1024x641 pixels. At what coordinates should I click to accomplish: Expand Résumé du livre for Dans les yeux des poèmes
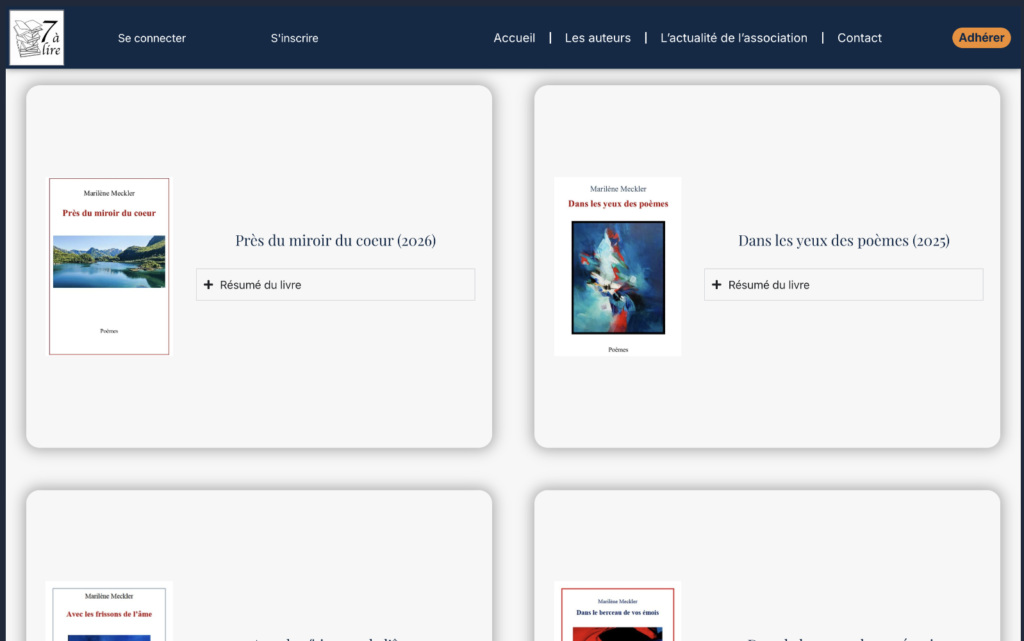844,285
